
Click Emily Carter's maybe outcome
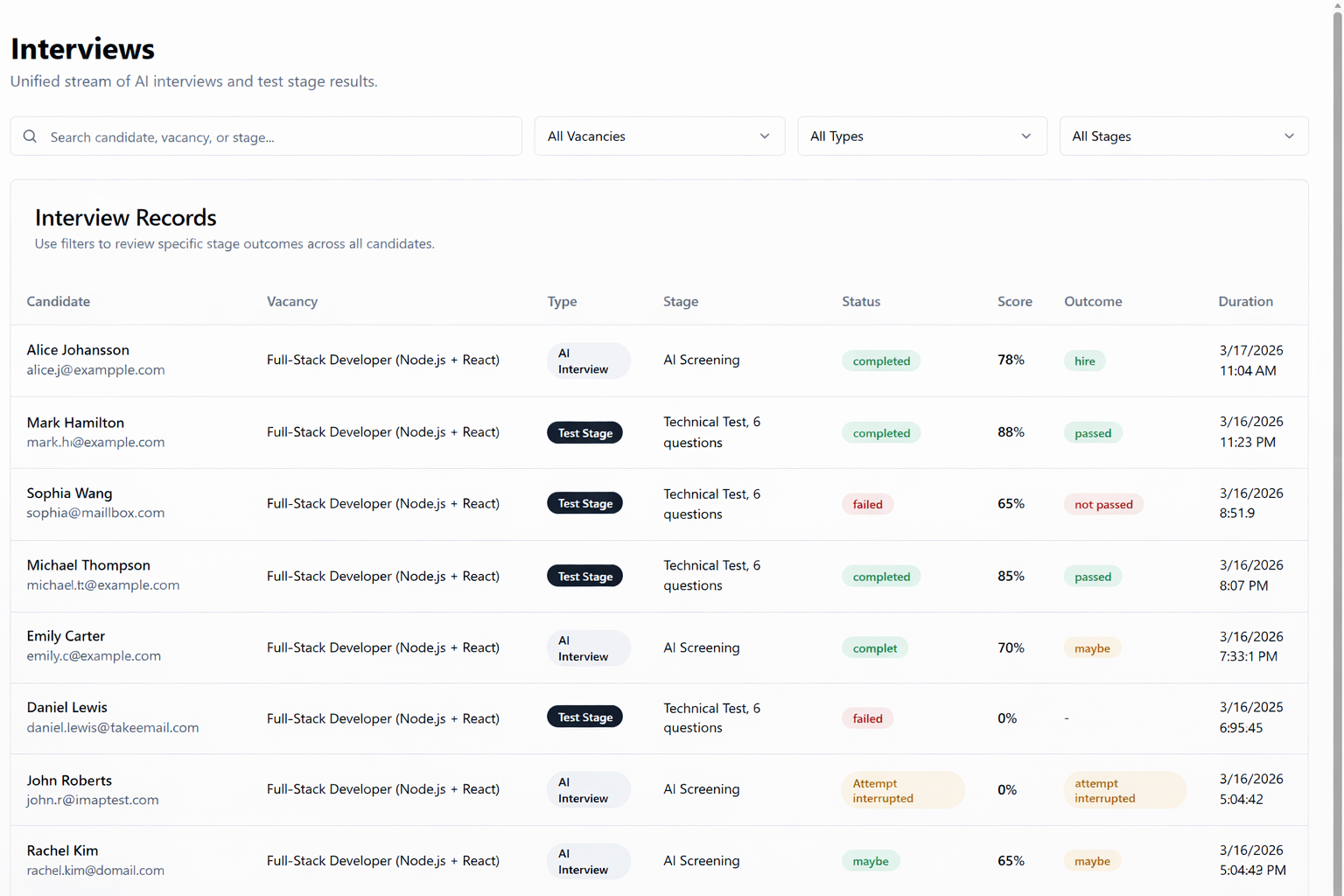pyautogui.click(x=1092, y=648)
